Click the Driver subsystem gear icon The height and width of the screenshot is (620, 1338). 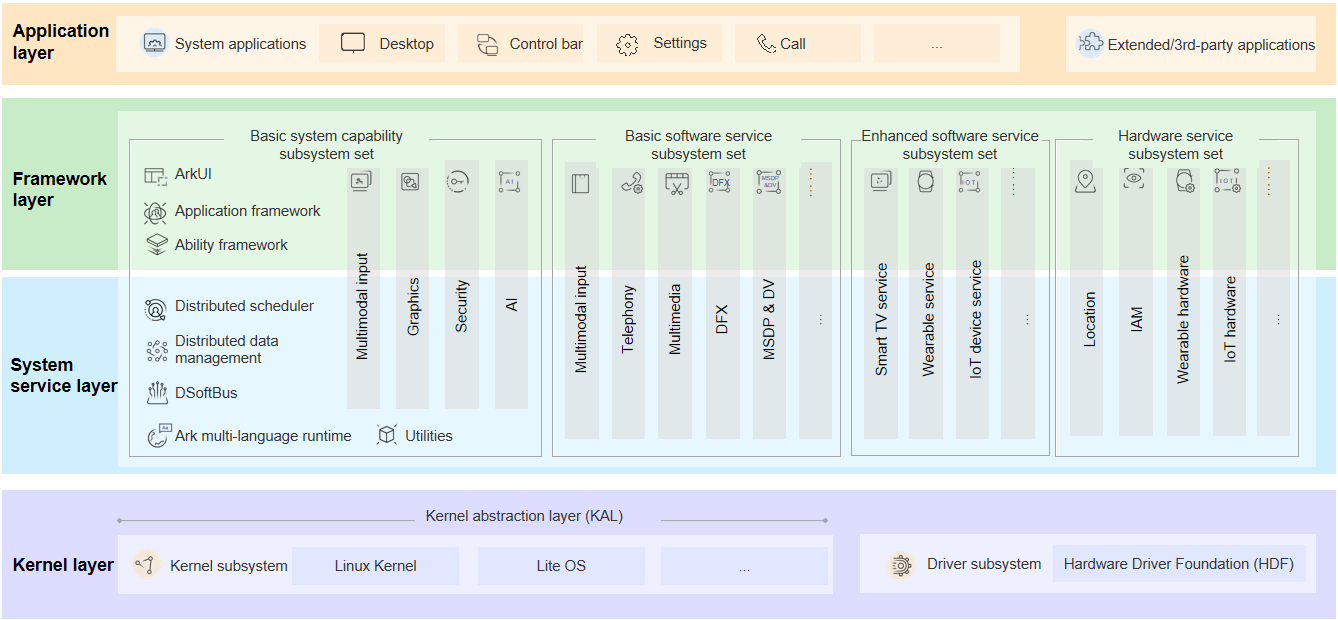[x=901, y=565]
